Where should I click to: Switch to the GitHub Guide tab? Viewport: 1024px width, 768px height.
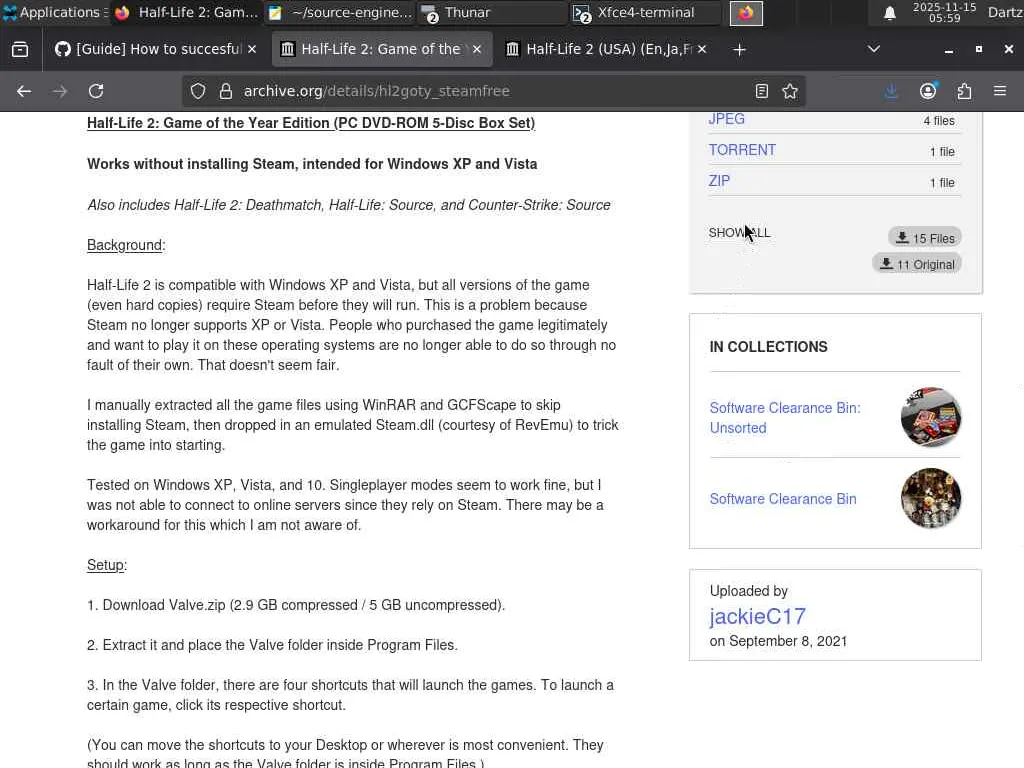(155, 50)
